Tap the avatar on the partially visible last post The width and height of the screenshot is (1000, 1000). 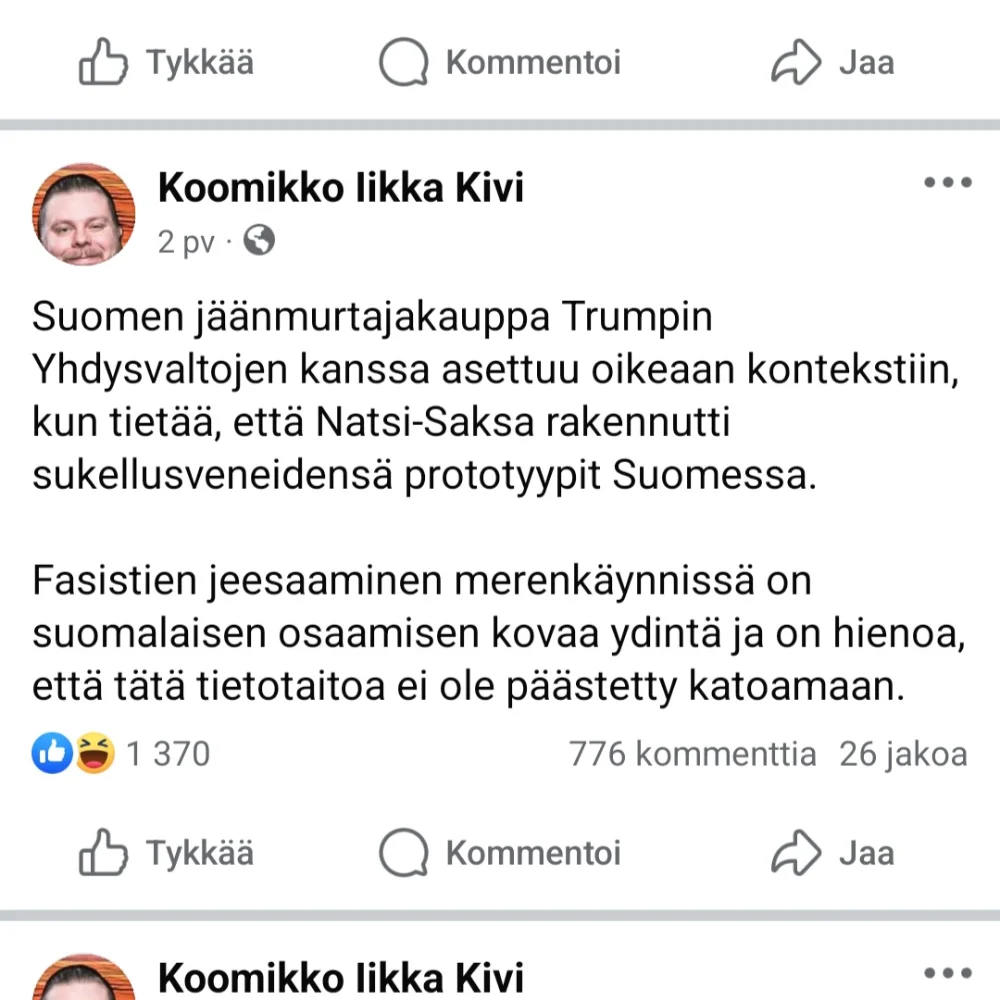coord(84,980)
